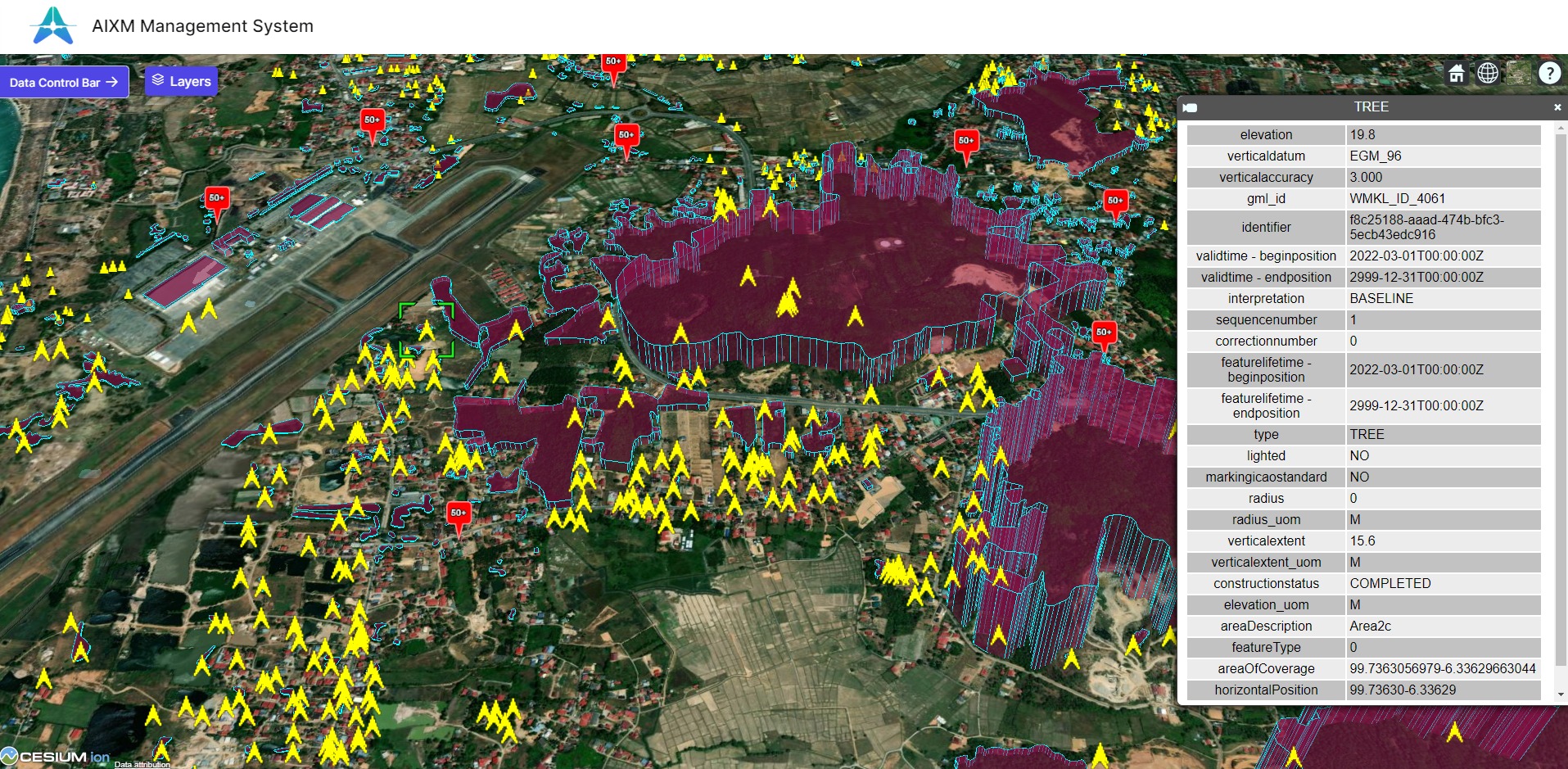Close the TREE info panel

(x=1557, y=107)
